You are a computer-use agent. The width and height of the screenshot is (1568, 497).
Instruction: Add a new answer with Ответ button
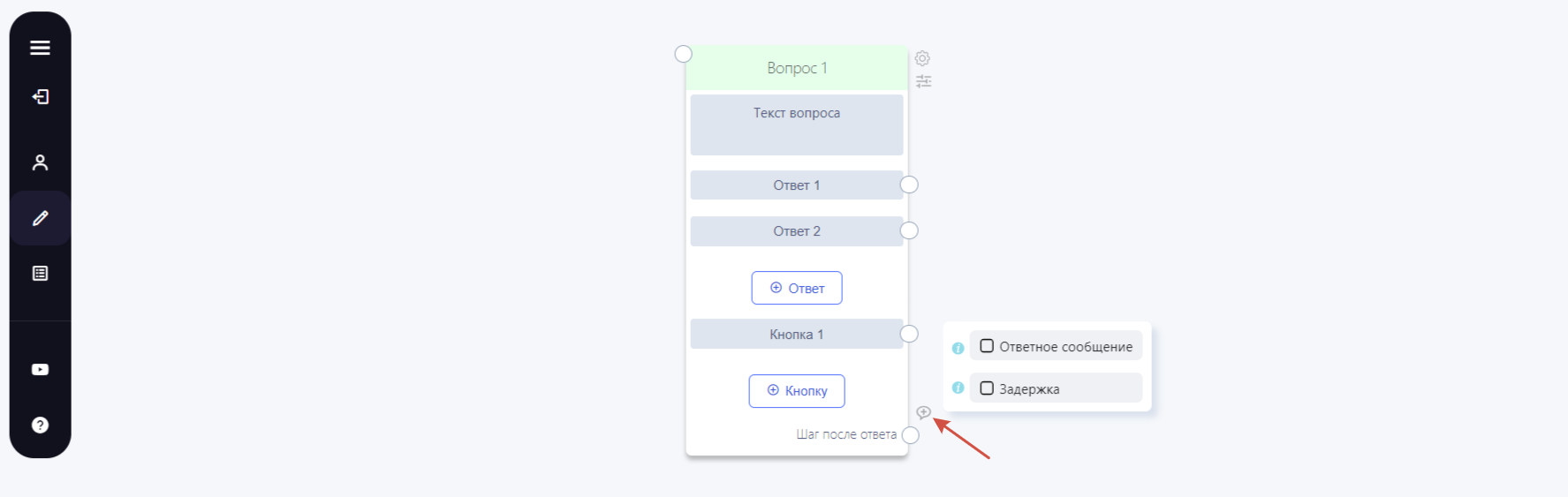tap(797, 288)
